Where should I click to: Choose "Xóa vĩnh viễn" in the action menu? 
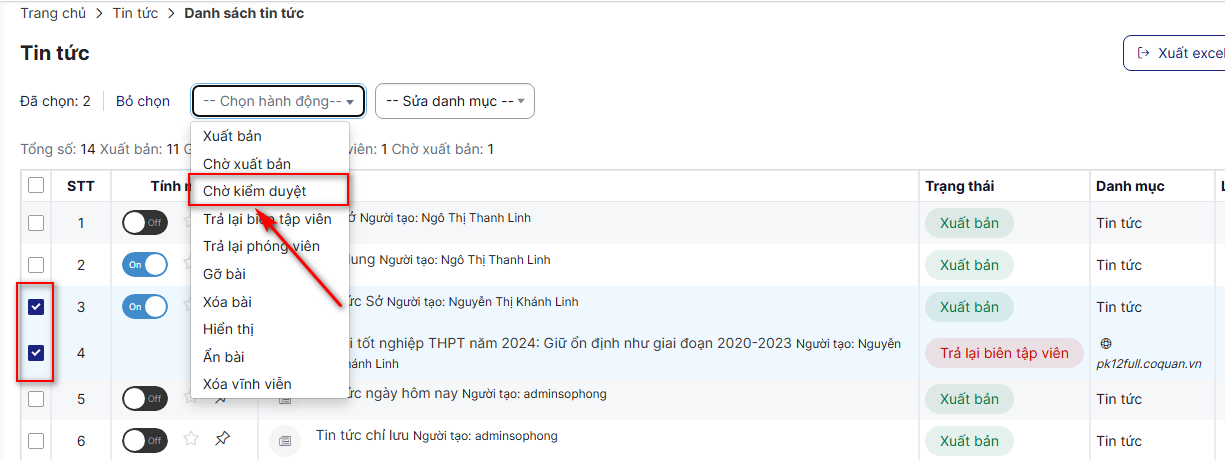coord(247,384)
